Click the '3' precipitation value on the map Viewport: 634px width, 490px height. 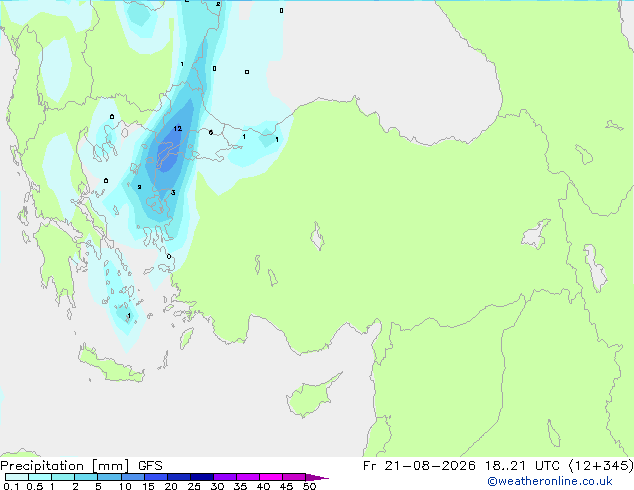(x=173, y=192)
